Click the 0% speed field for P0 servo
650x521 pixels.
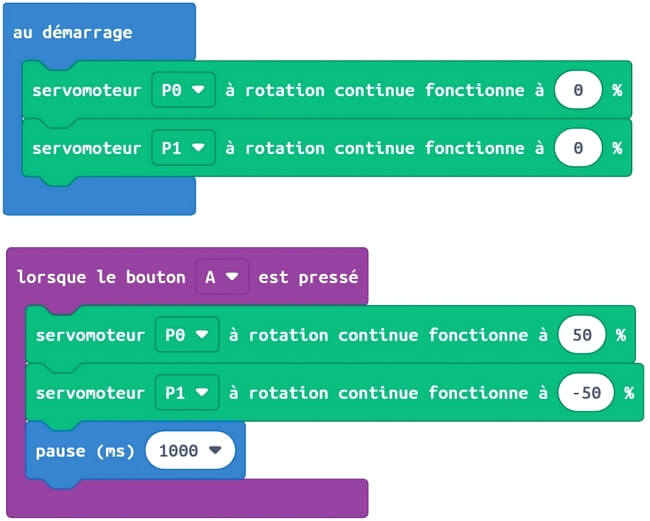click(x=578, y=90)
